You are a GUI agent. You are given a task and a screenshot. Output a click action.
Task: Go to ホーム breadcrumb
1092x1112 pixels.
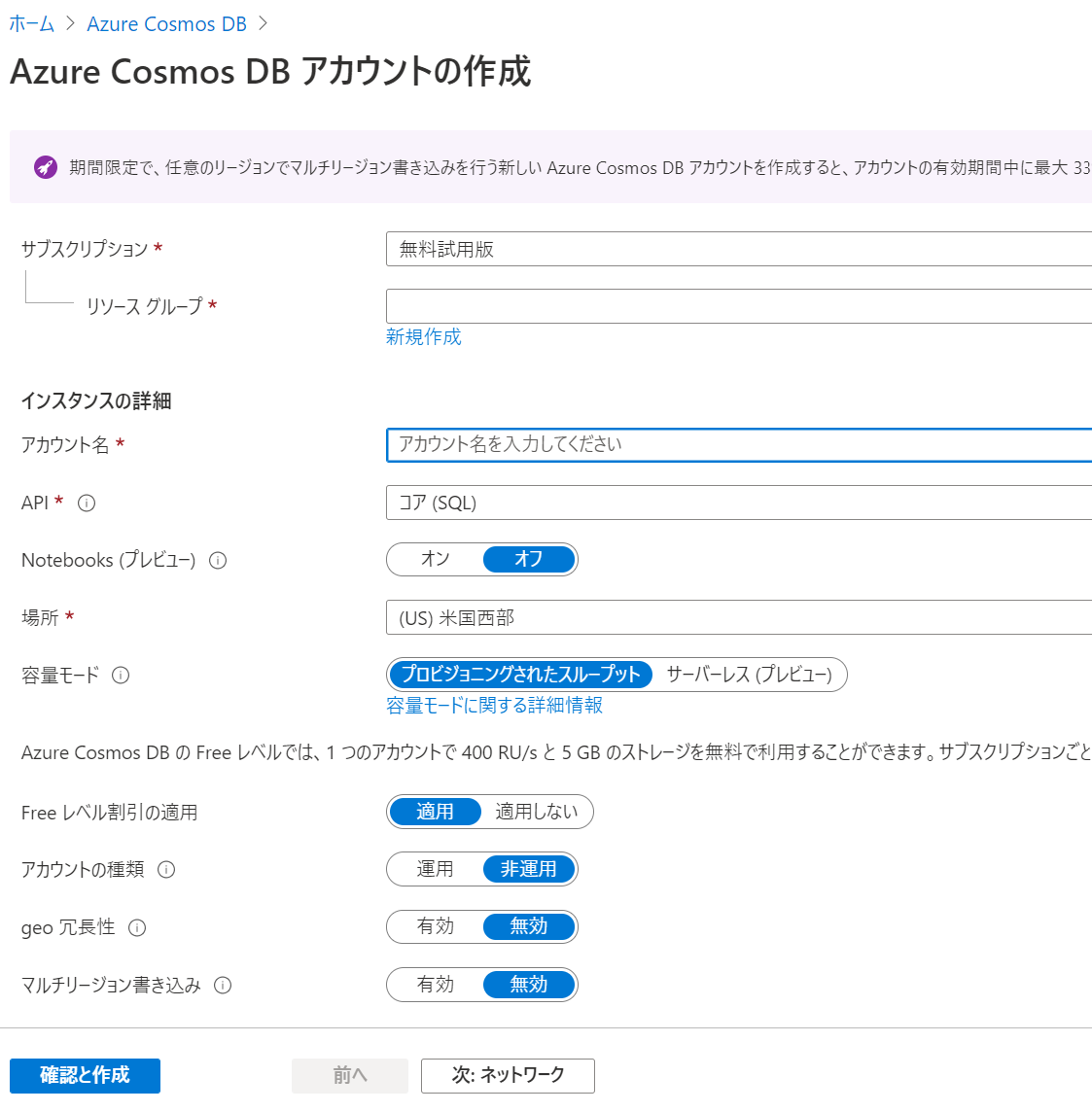click(x=32, y=24)
